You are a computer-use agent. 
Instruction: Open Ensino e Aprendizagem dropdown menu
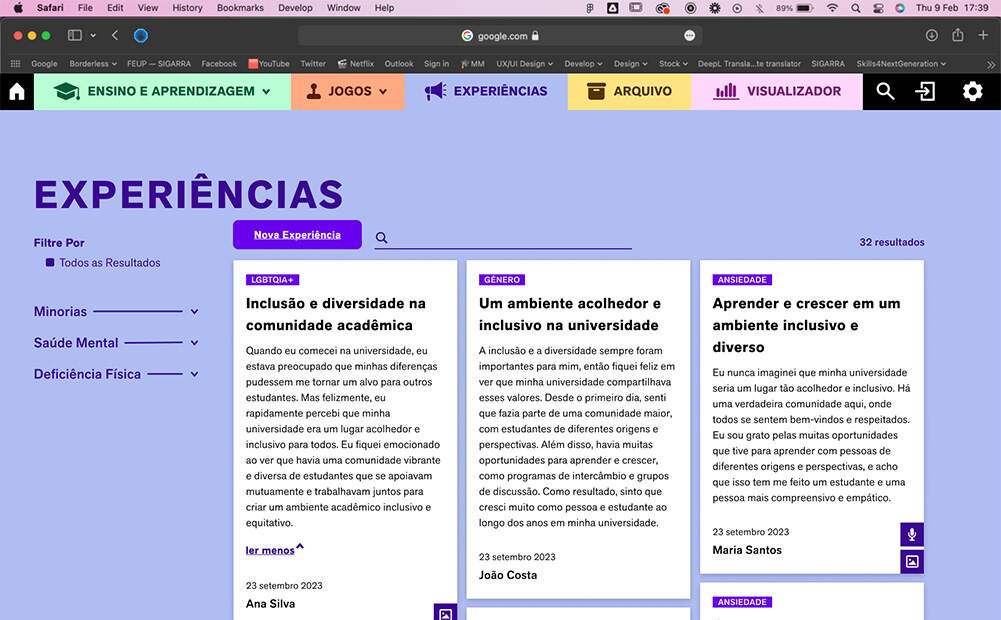click(163, 92)
